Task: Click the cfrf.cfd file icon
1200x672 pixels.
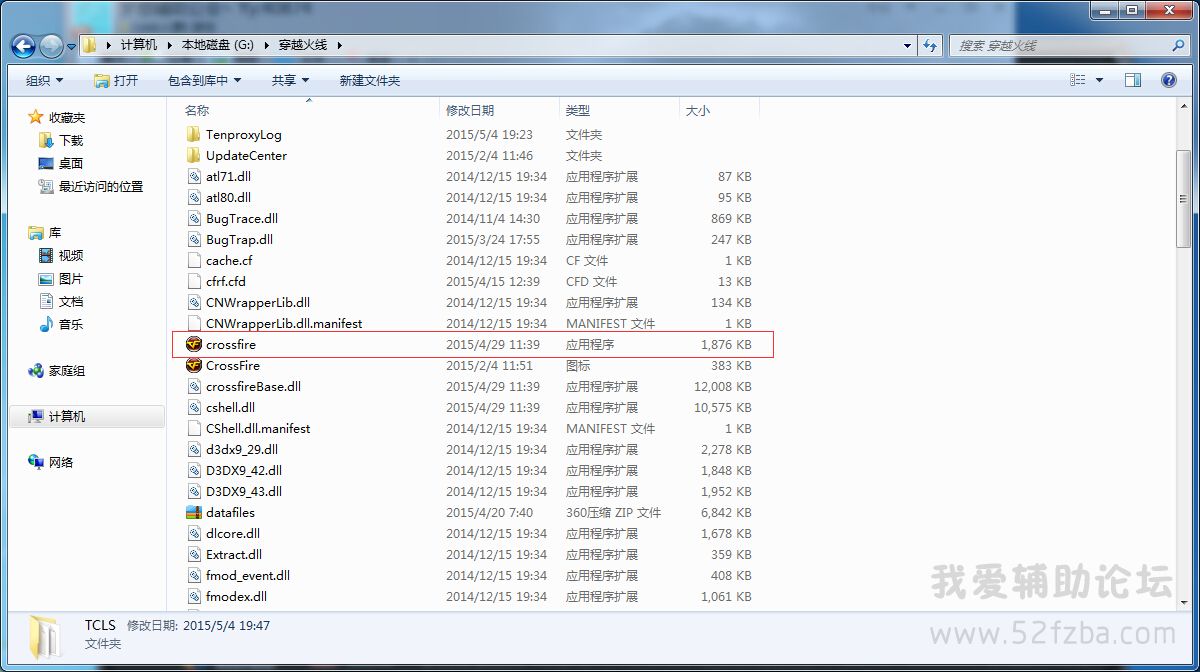Action: pos(194,281)
